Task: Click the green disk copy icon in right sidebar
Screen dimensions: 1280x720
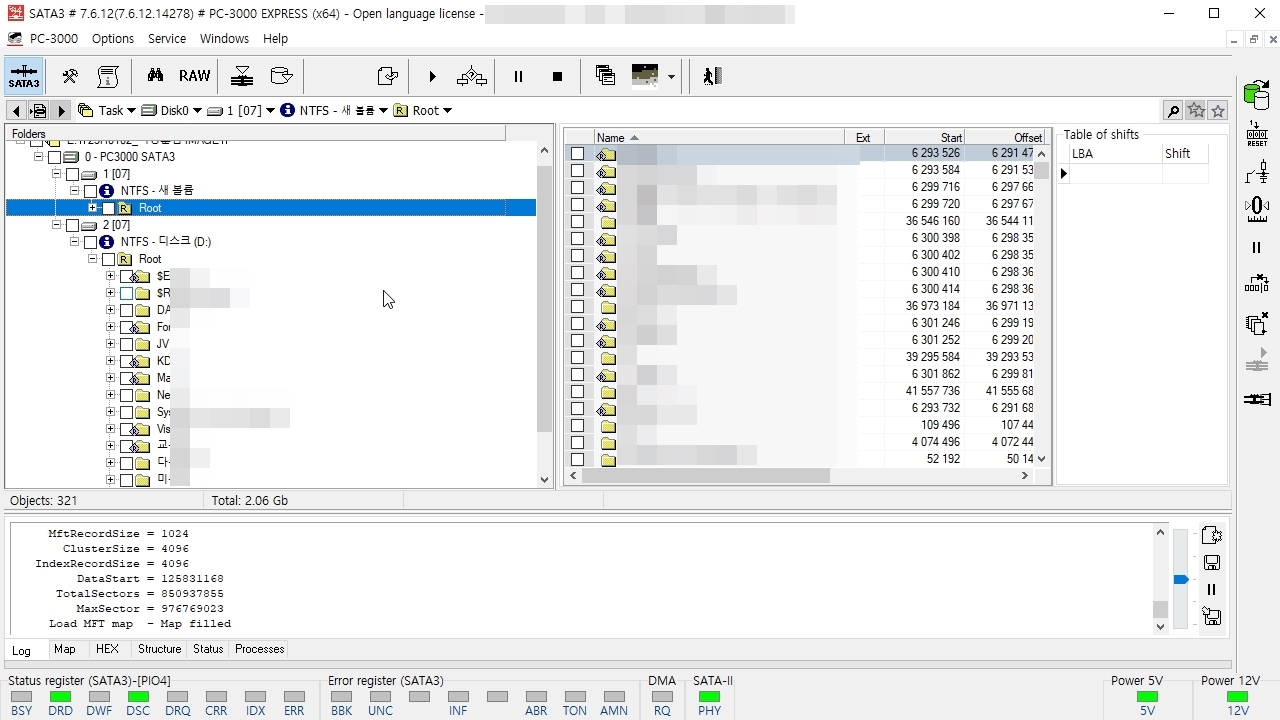Action: pyautogui.click(x=1257, y=93)
